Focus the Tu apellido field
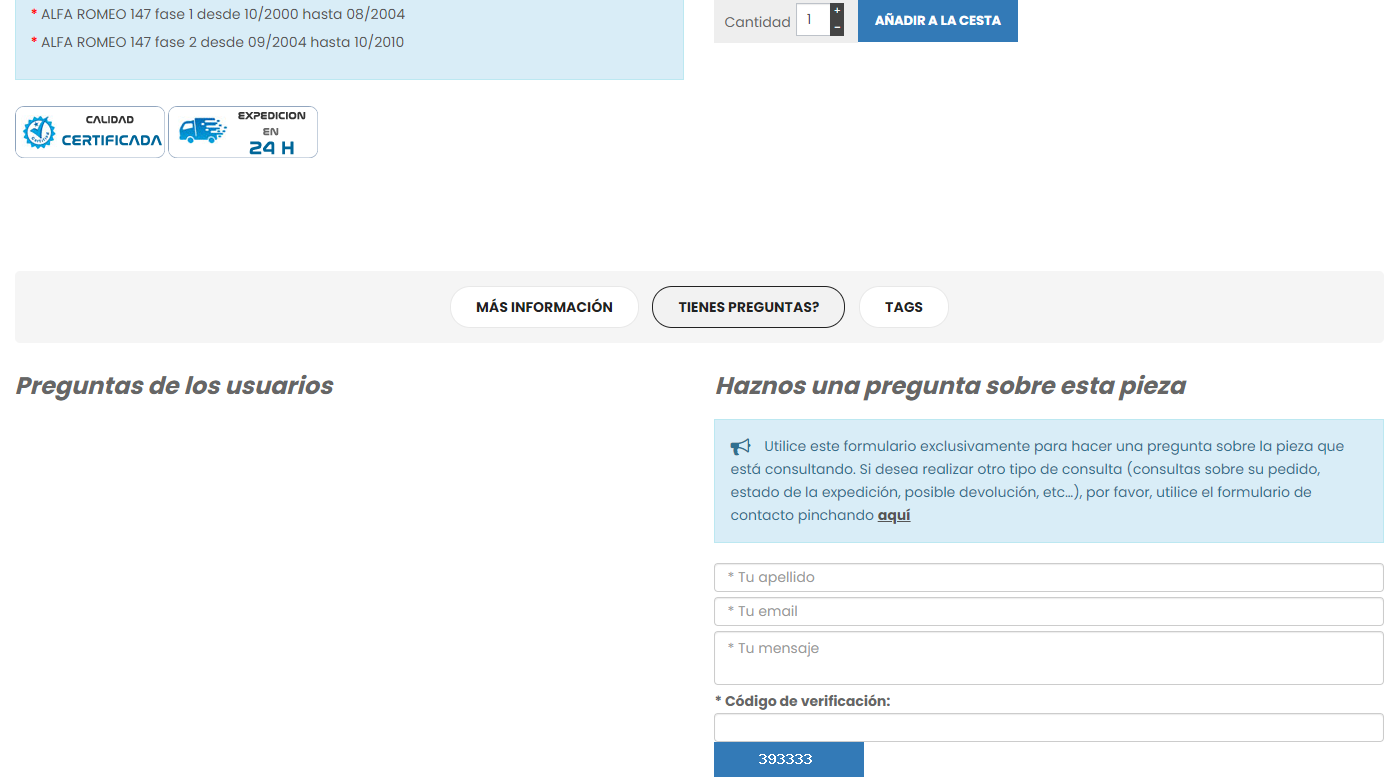Screen dimensions: 1395x784 1049,577
